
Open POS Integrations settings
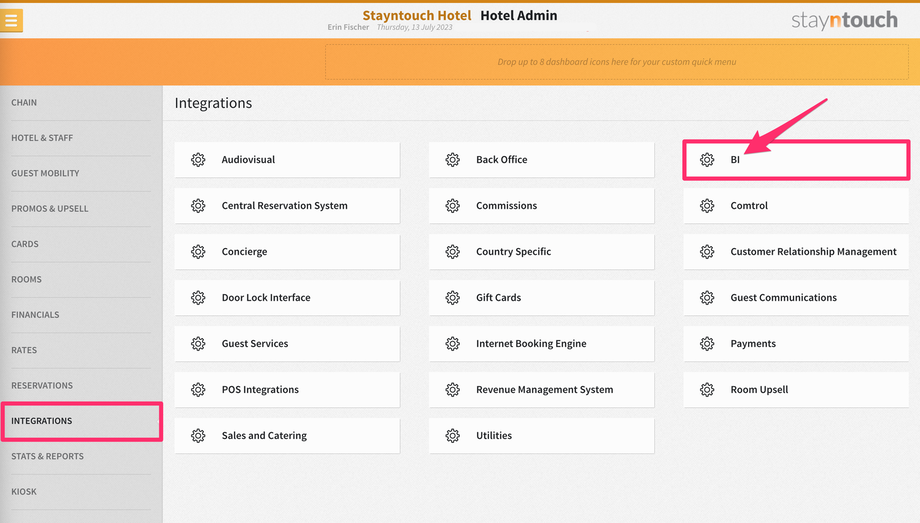pos(287,390)
